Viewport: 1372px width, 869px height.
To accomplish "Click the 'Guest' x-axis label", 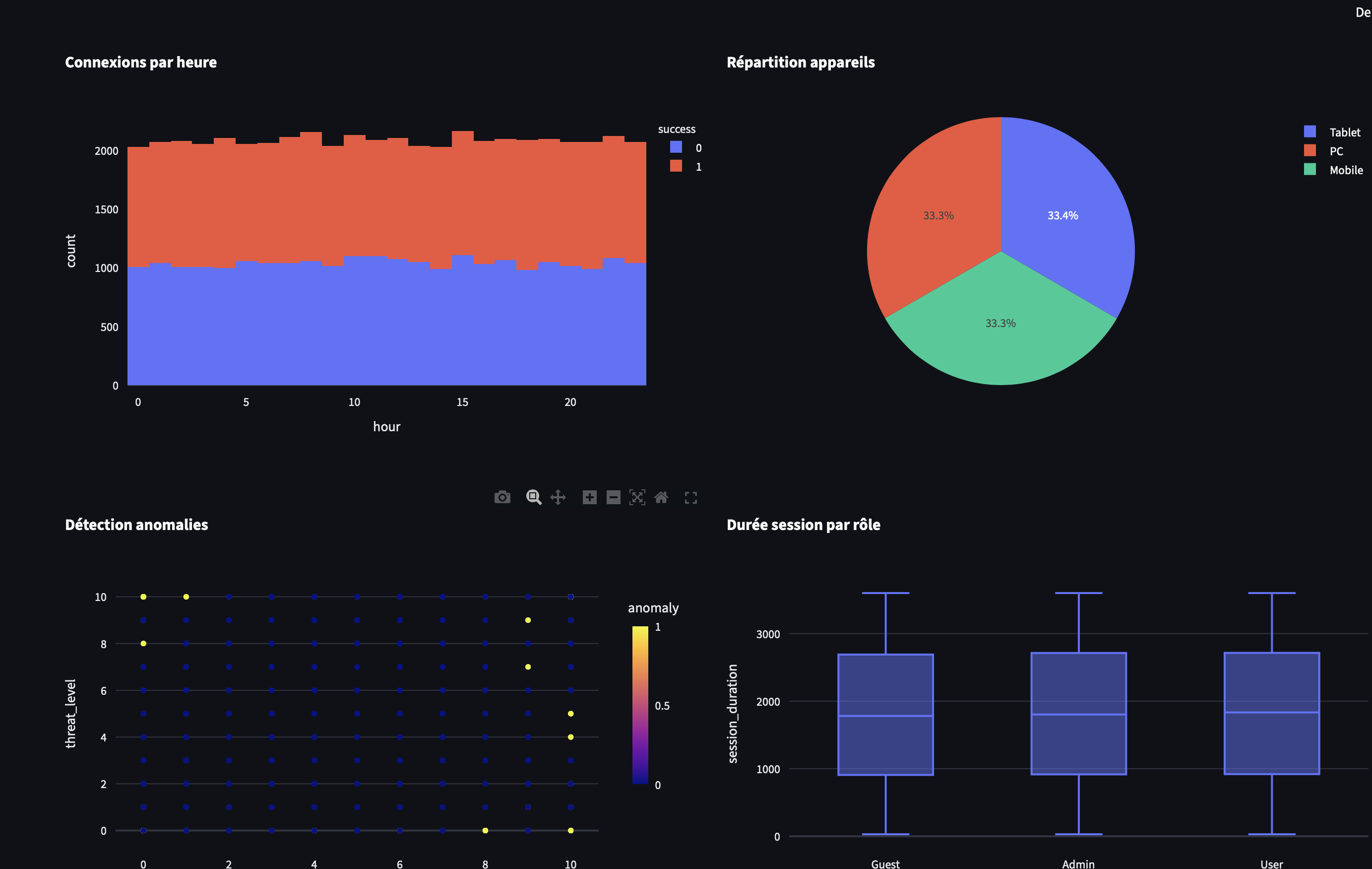I will (x=885, y=864).
